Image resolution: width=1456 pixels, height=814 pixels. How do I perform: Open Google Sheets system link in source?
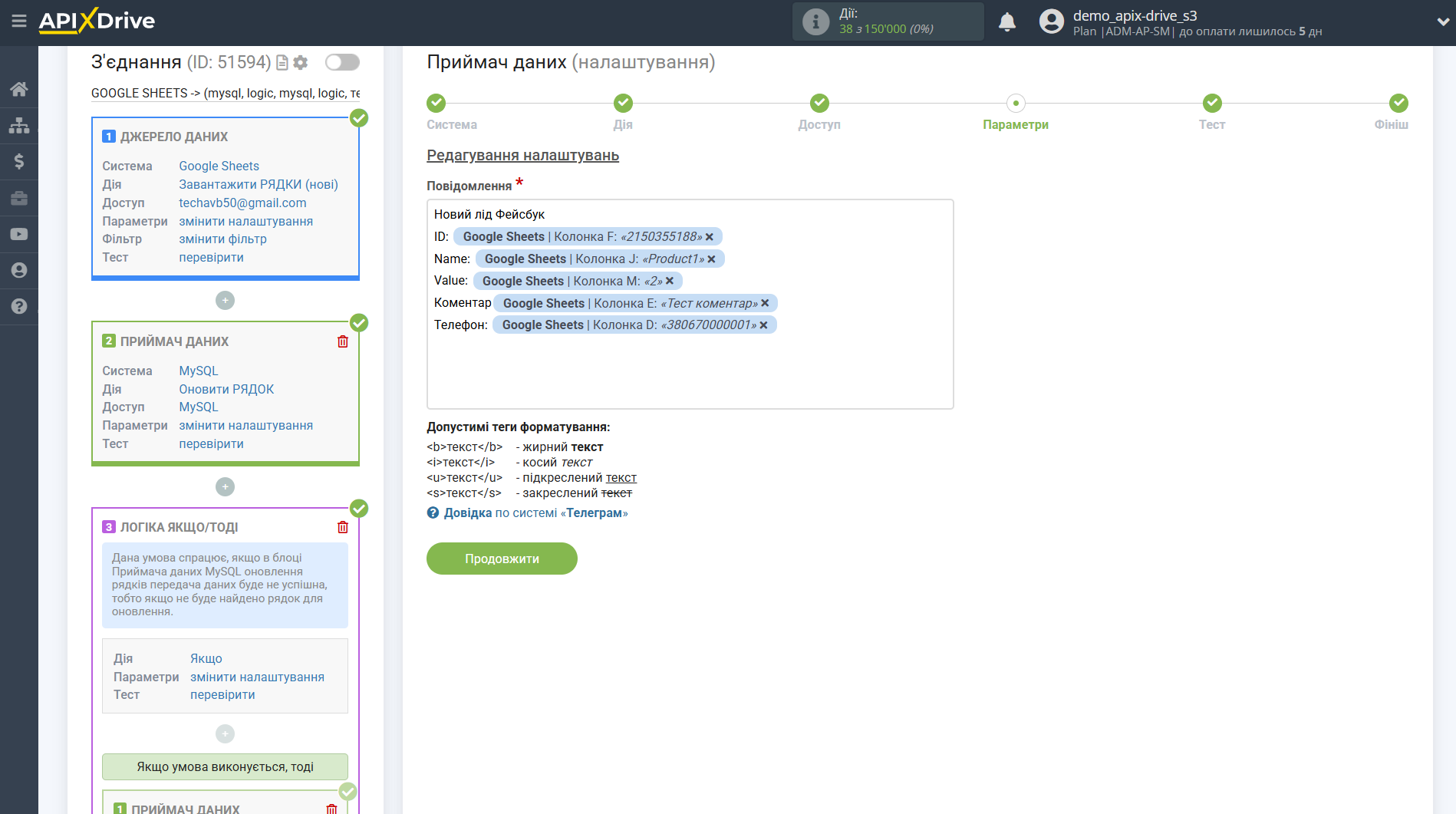tap(219, 166)
